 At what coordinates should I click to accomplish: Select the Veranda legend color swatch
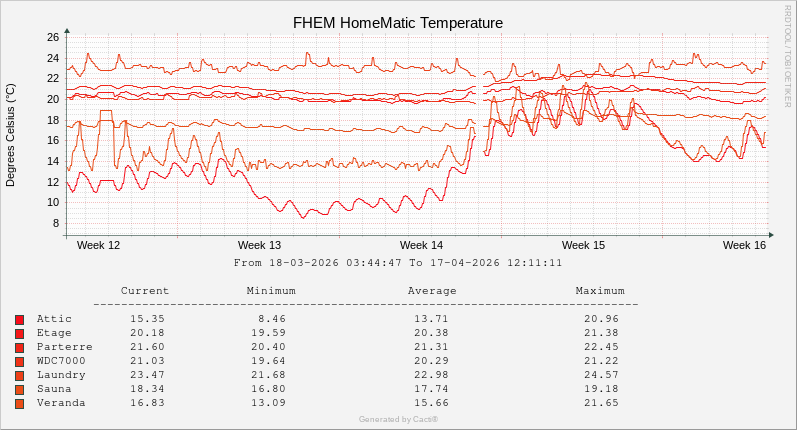pyautogui.click(x=19, y=403)
